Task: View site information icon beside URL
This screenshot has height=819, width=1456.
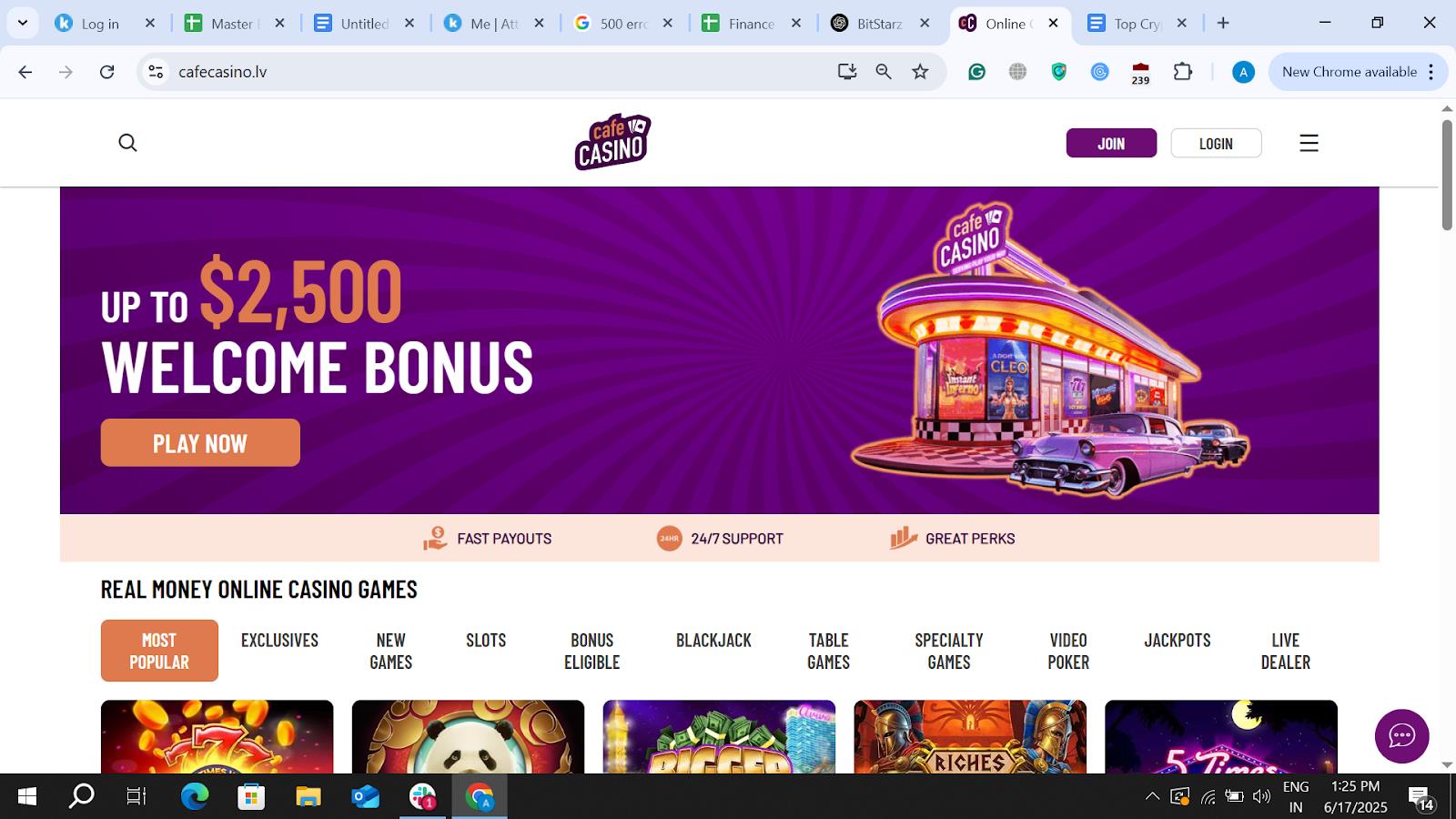Action: click(157, 72)
